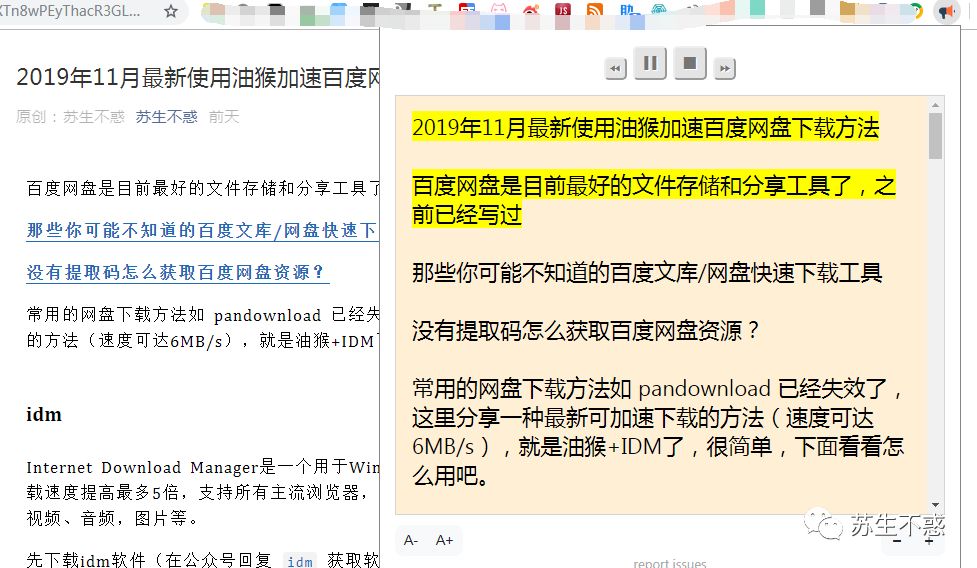
Task: Click the article title on the page
Action: 198,78
